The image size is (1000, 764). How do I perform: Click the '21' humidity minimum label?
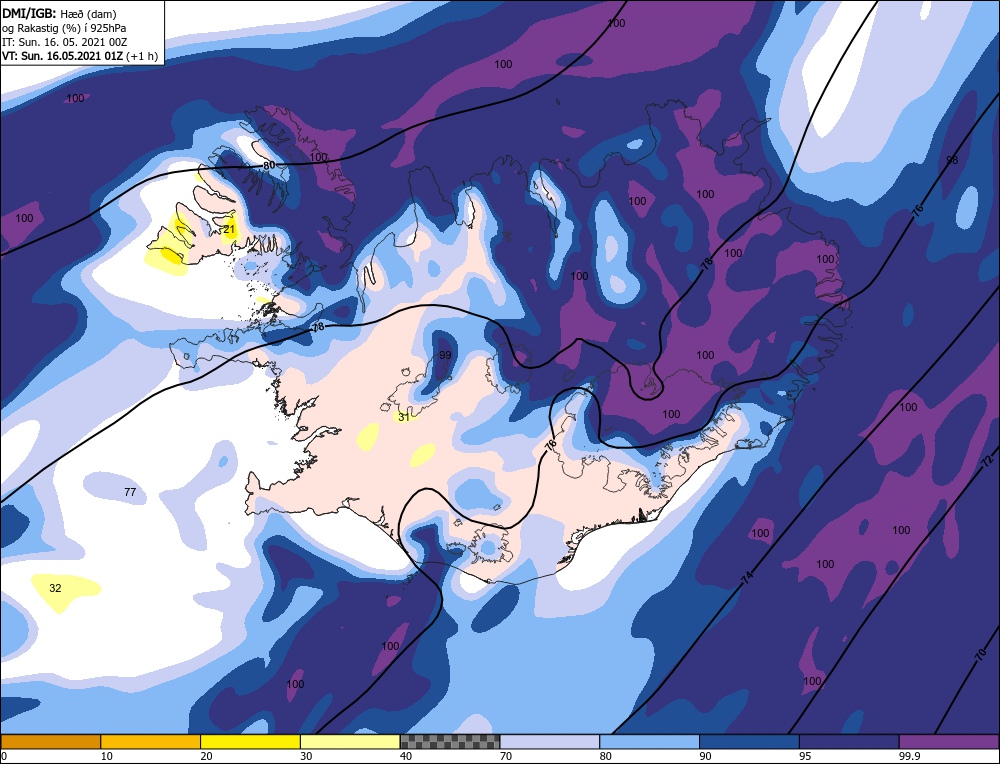230,229
